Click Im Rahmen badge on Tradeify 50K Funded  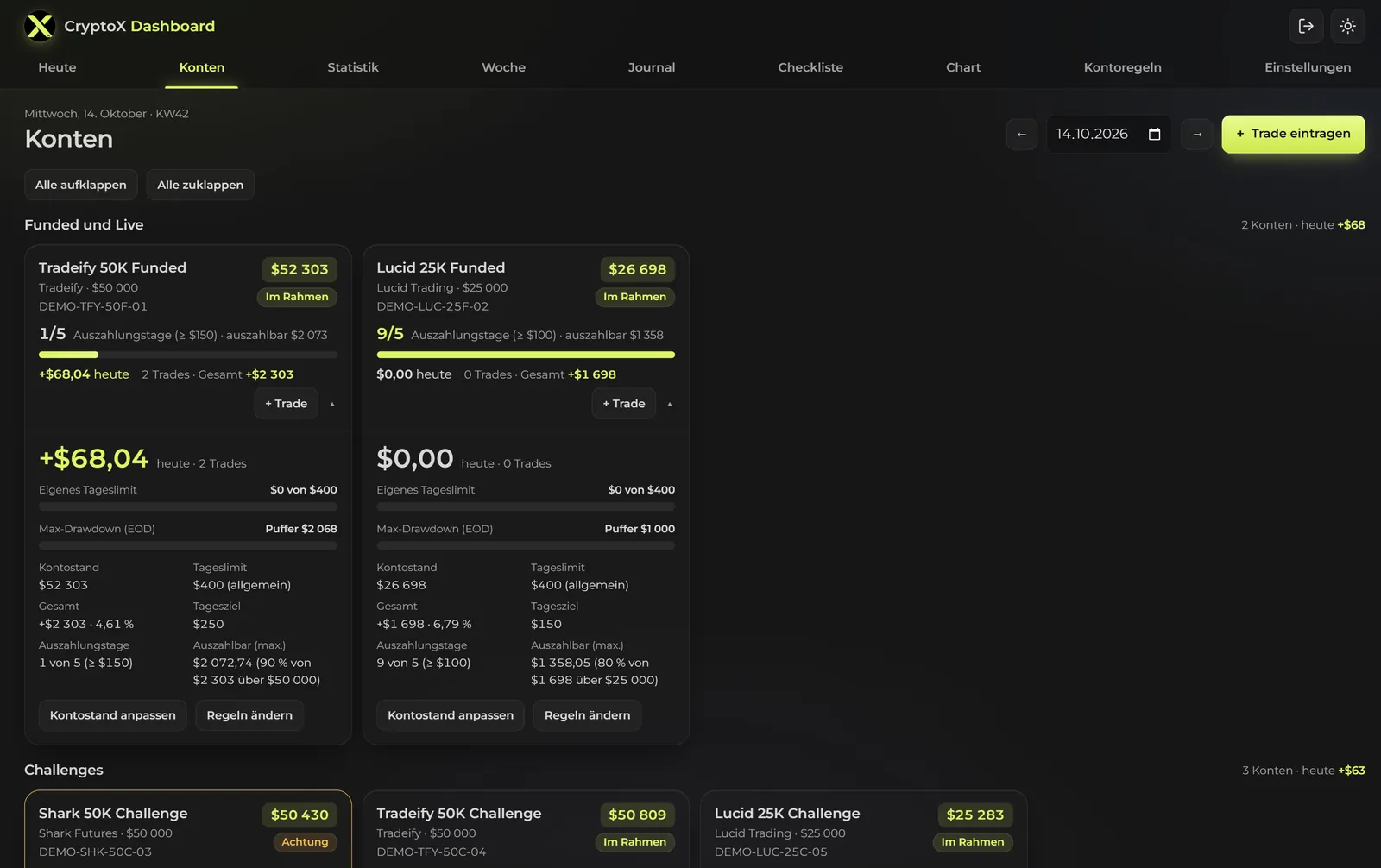297,297
